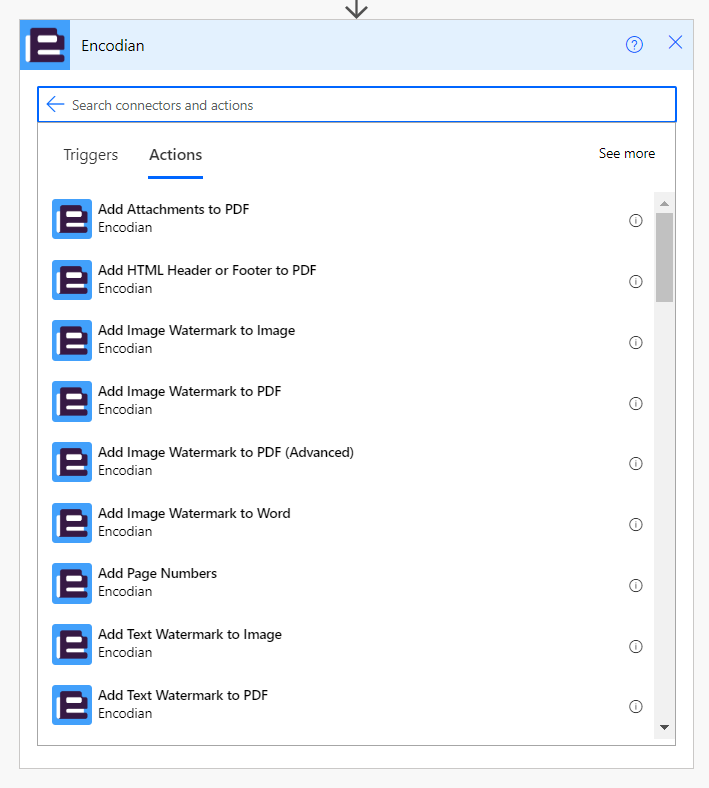Image resolution: width=709 pixels, height=788 pixels.
Task: Click the Add Page Numbers action icon
Action: coord(72,583)
